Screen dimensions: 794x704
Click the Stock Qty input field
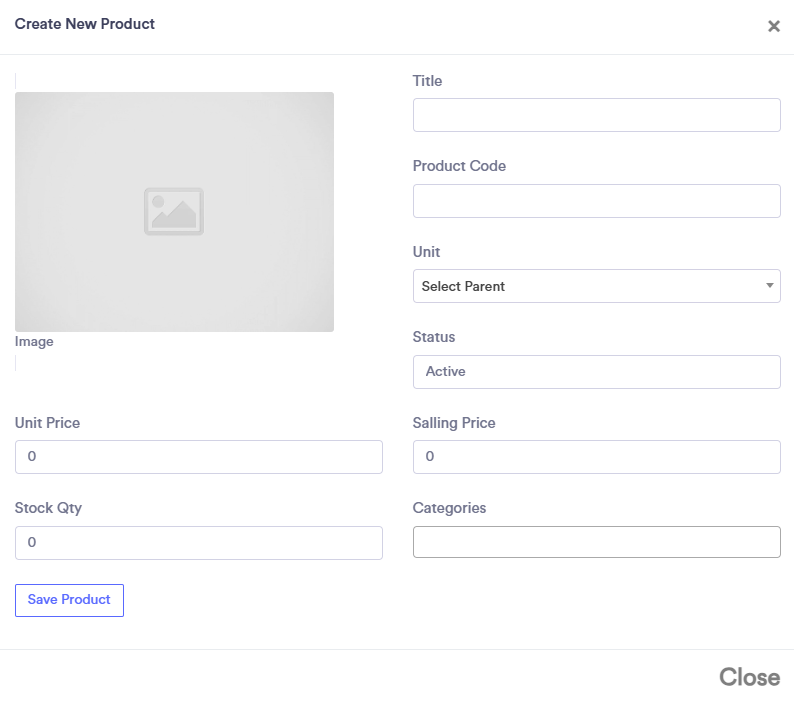[x=198, y=542]
